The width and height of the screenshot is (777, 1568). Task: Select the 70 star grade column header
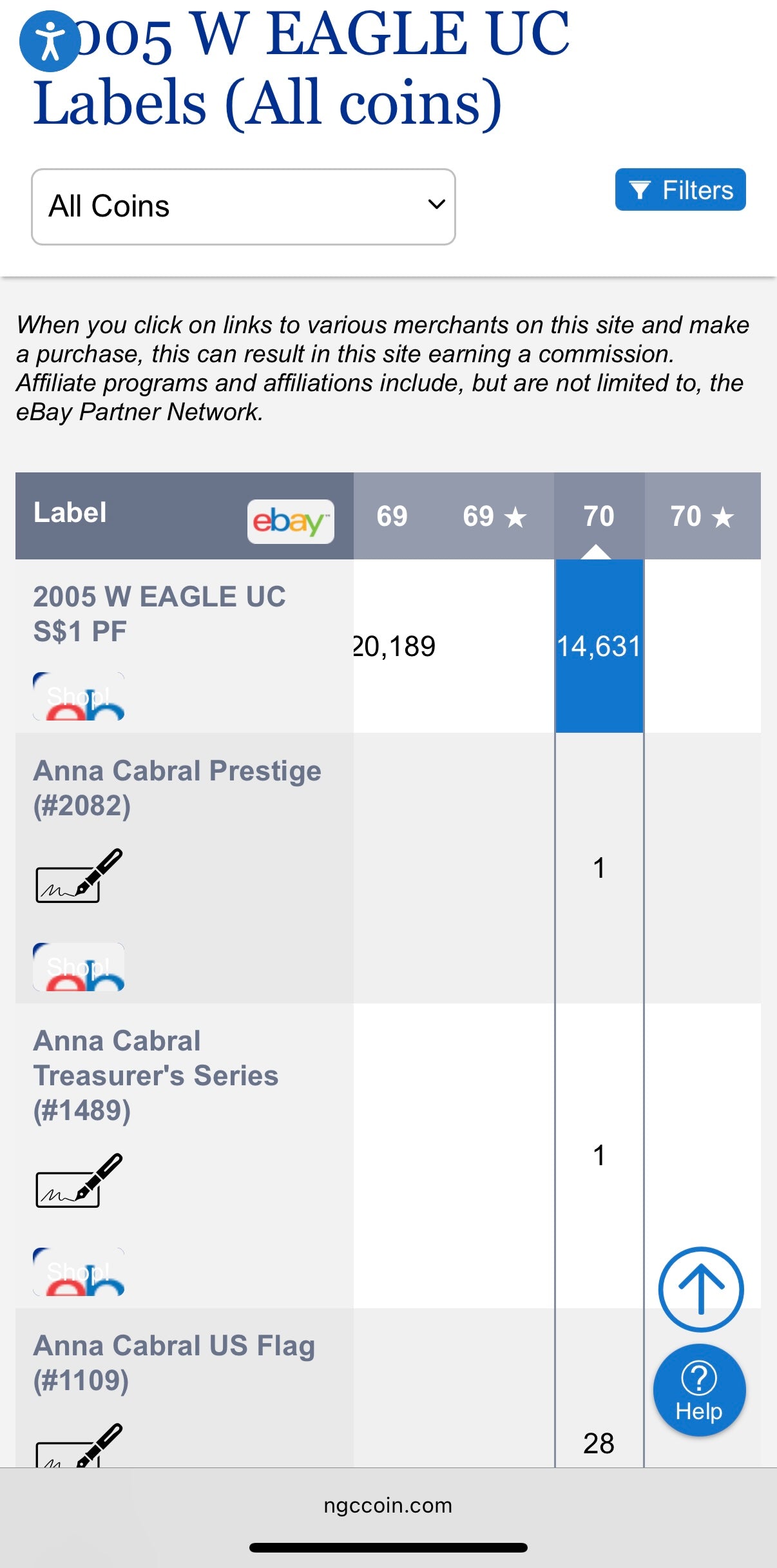pyautogui.click(x=702, y=516)
